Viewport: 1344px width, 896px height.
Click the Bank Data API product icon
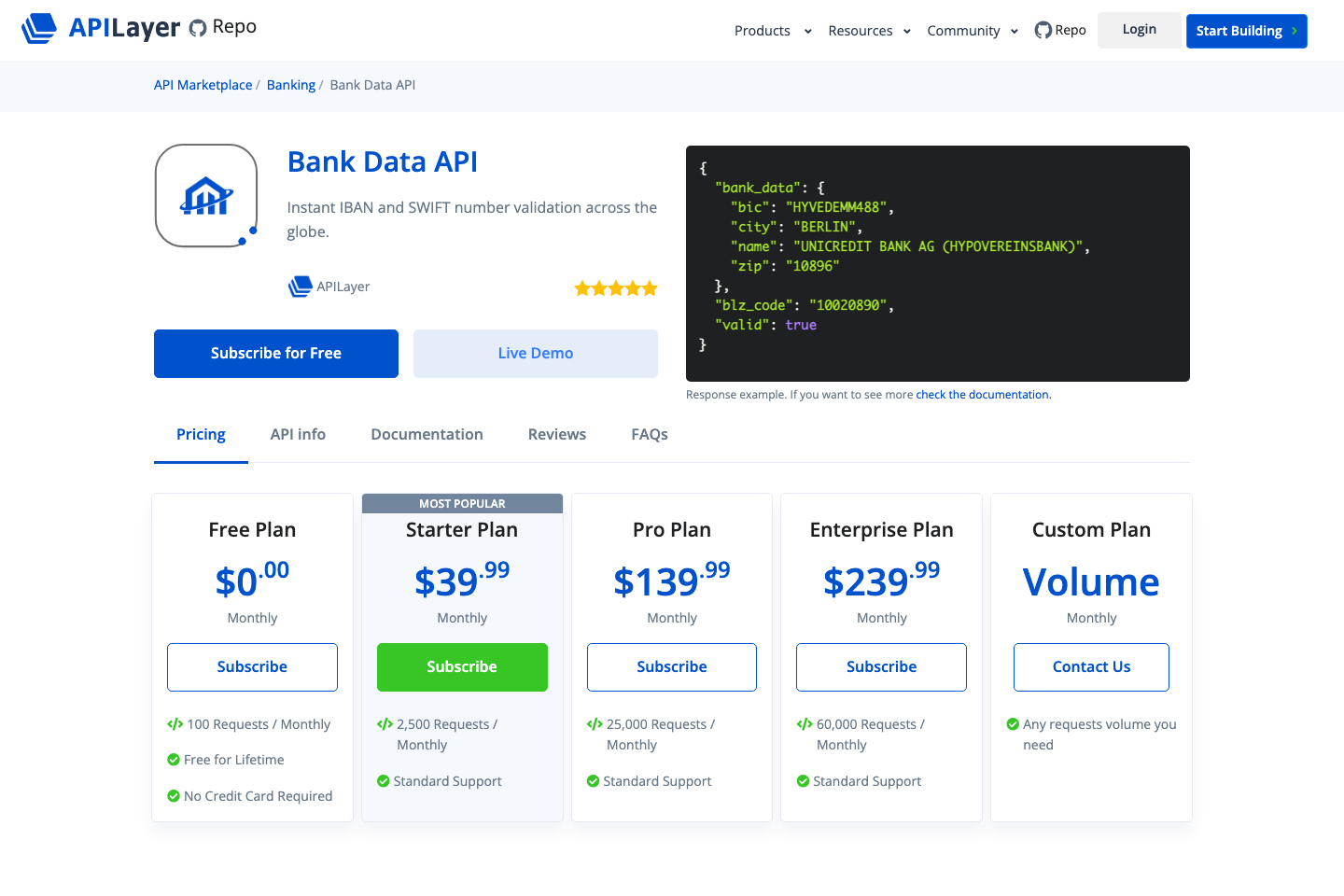click(205, 194)
